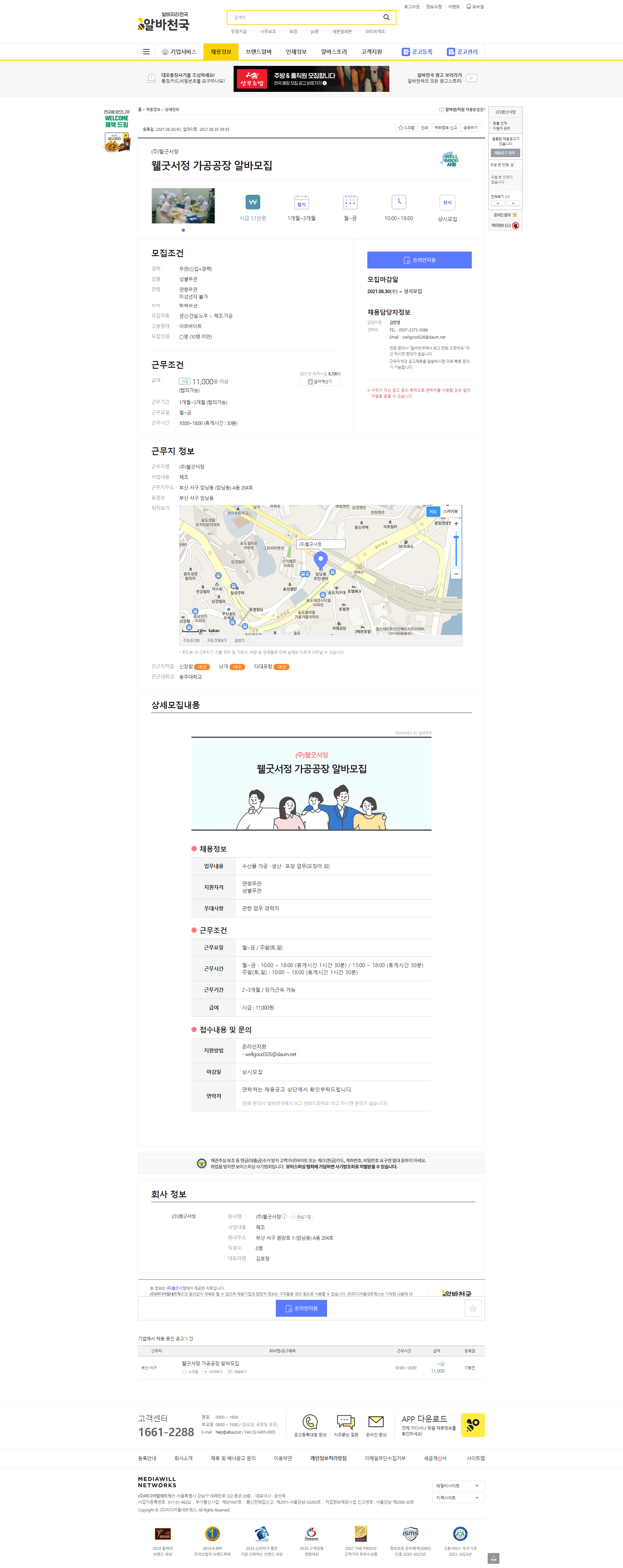Click the map zoom slider bar
Screen dimensions: 623x1568
click(x=456, y=551)
